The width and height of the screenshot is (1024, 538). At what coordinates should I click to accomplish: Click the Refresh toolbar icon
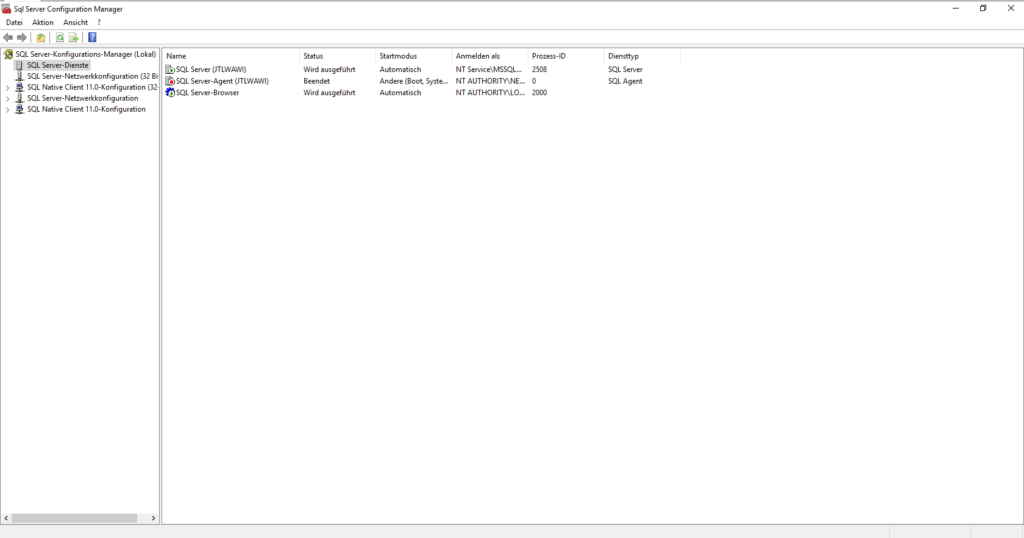point(59,37)
